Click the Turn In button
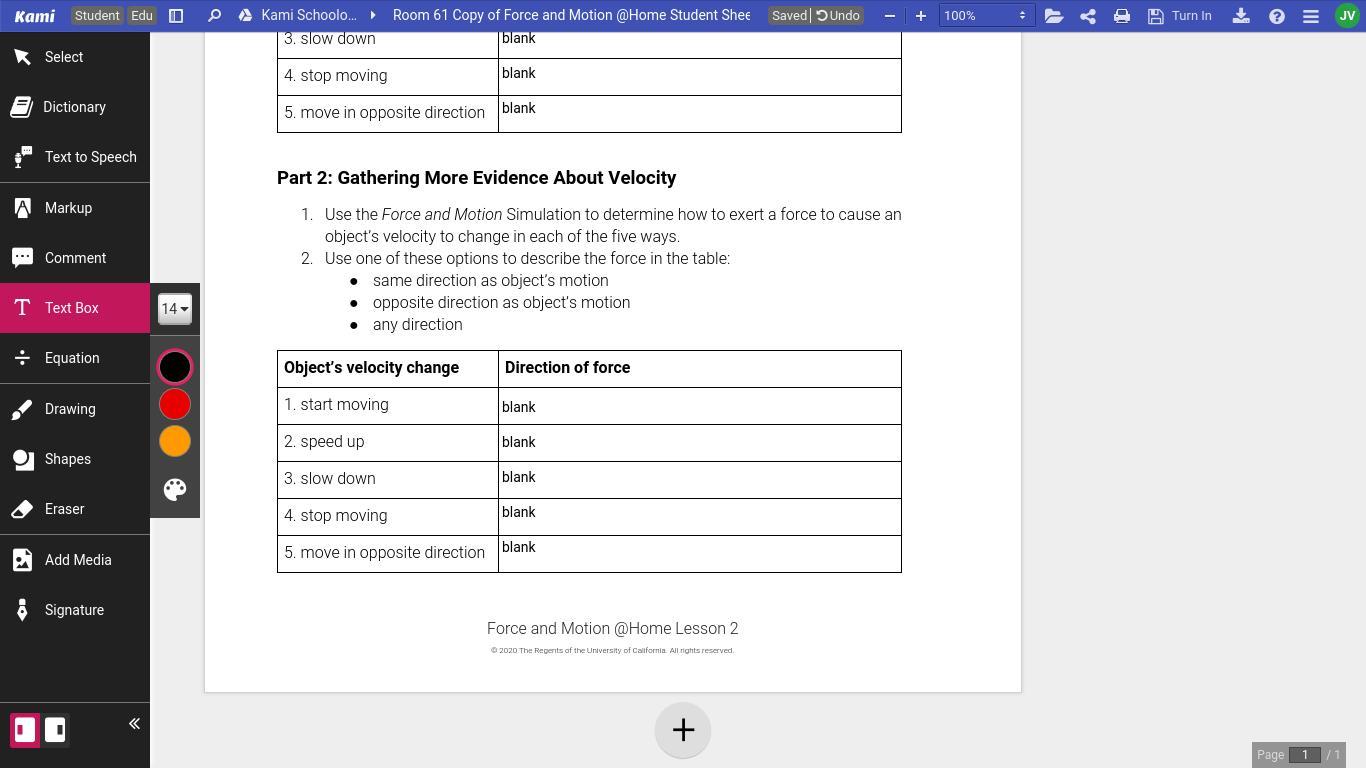The height and width of the screenshot is (768, 1366). [x=1180, y=16]
